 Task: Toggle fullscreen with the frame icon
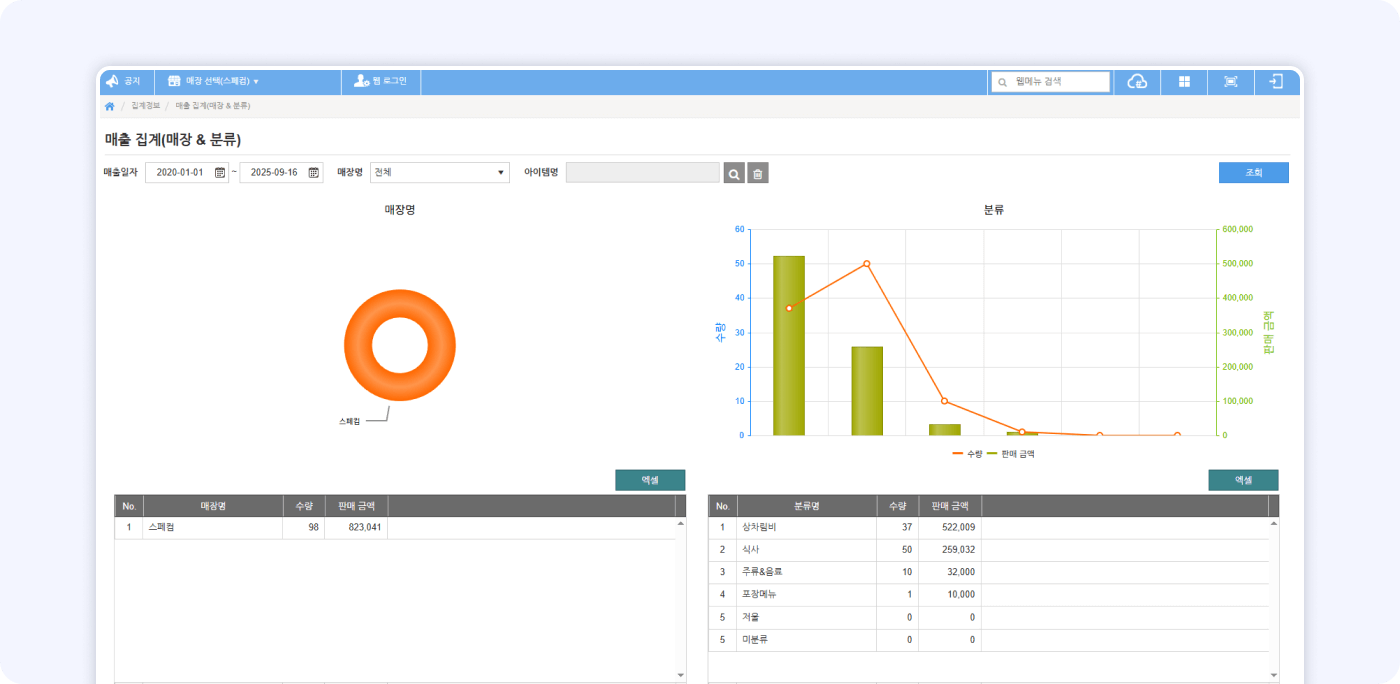click(1230, 82)
